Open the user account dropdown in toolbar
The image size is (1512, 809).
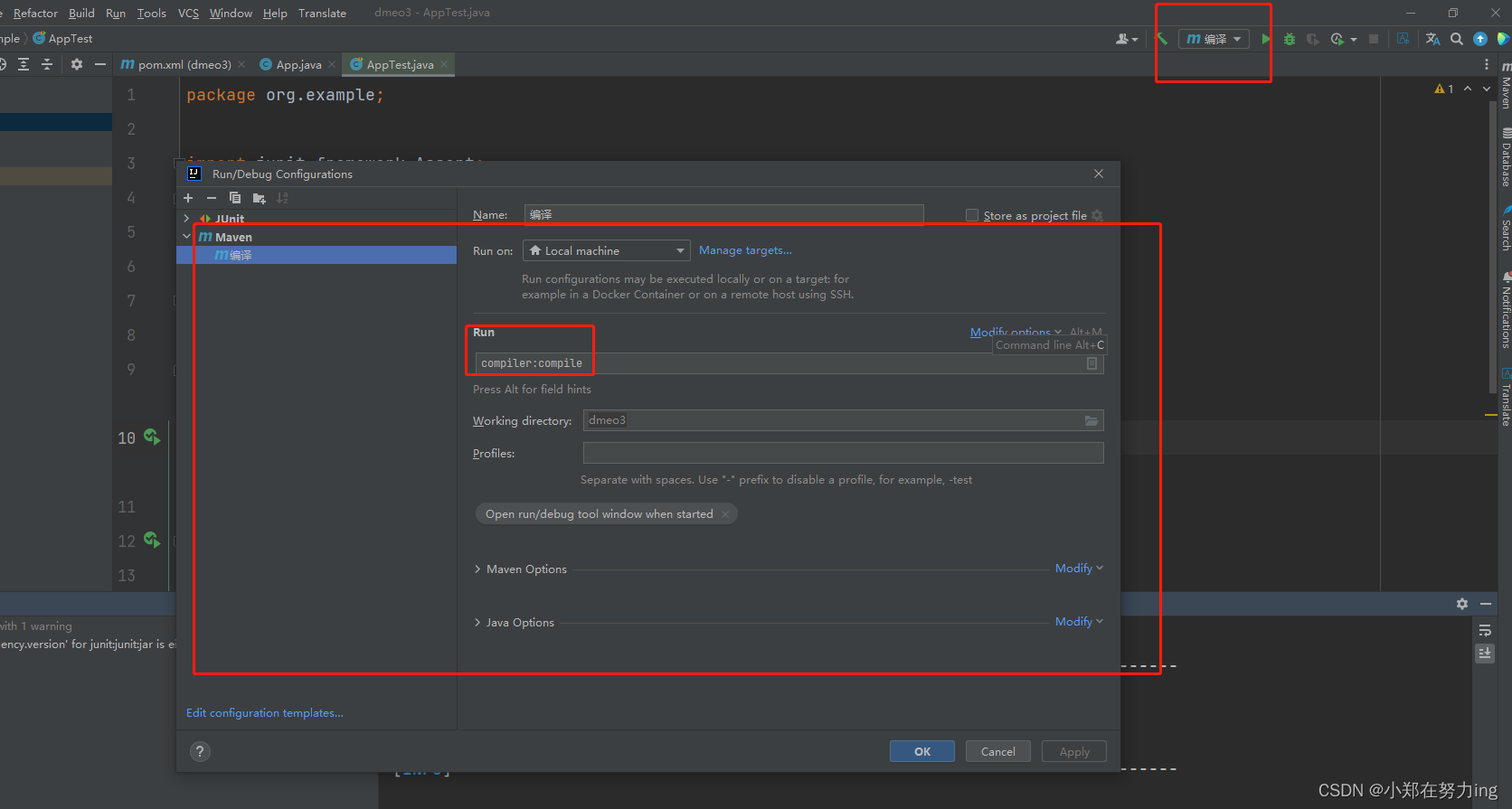(x=1127, y=39)
